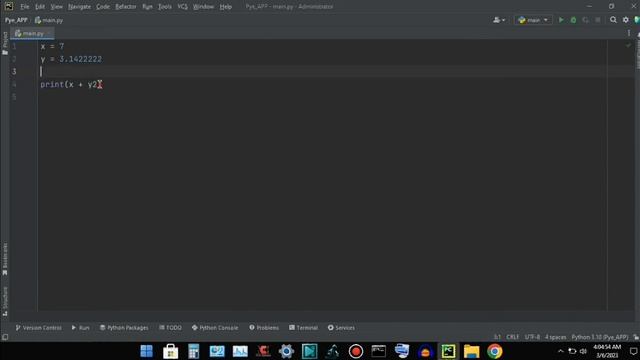Viewport: 640px width, 360px height.
Task: Click the PyCharm logo in title bar
Action: (x=9, y=6)
